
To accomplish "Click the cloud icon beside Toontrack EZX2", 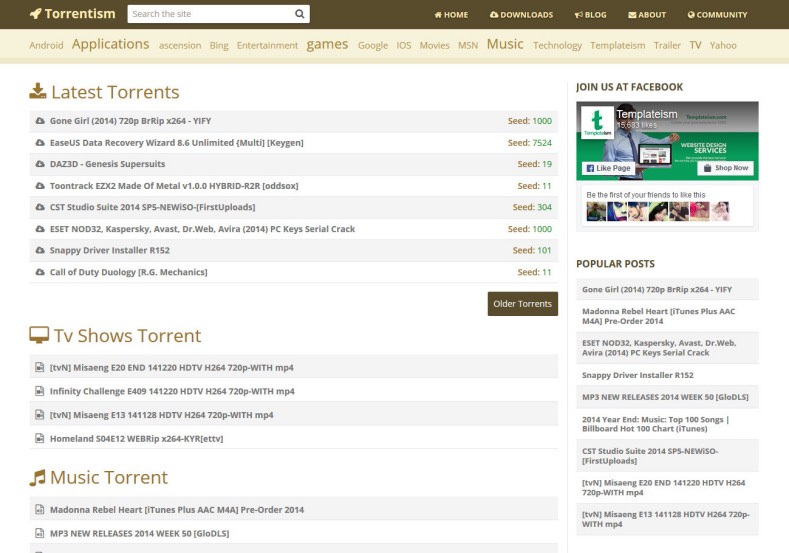I will 40,186.
